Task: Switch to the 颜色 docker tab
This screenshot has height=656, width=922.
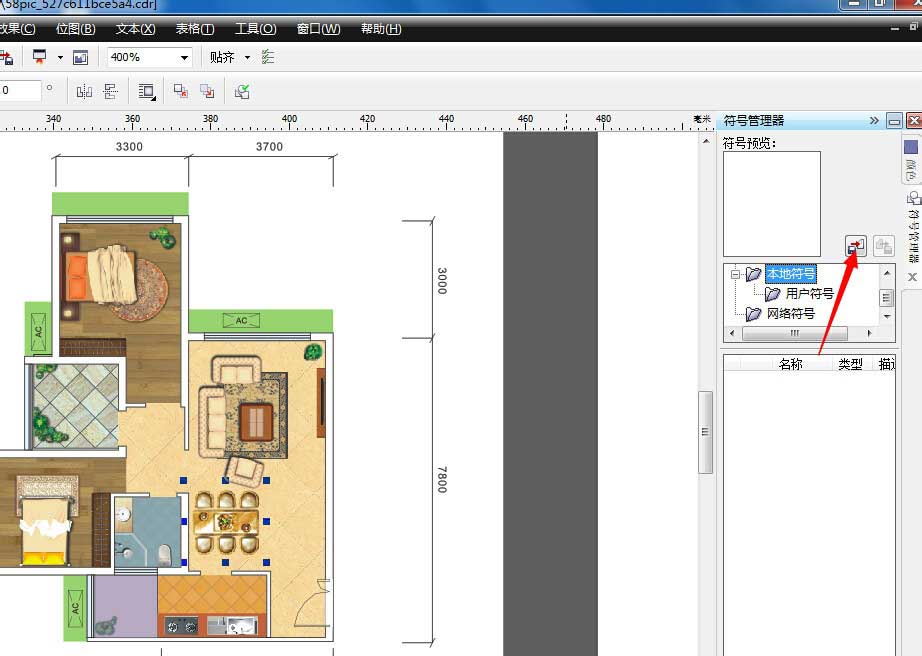Action: pyautogui.click(x=911, y=160)
